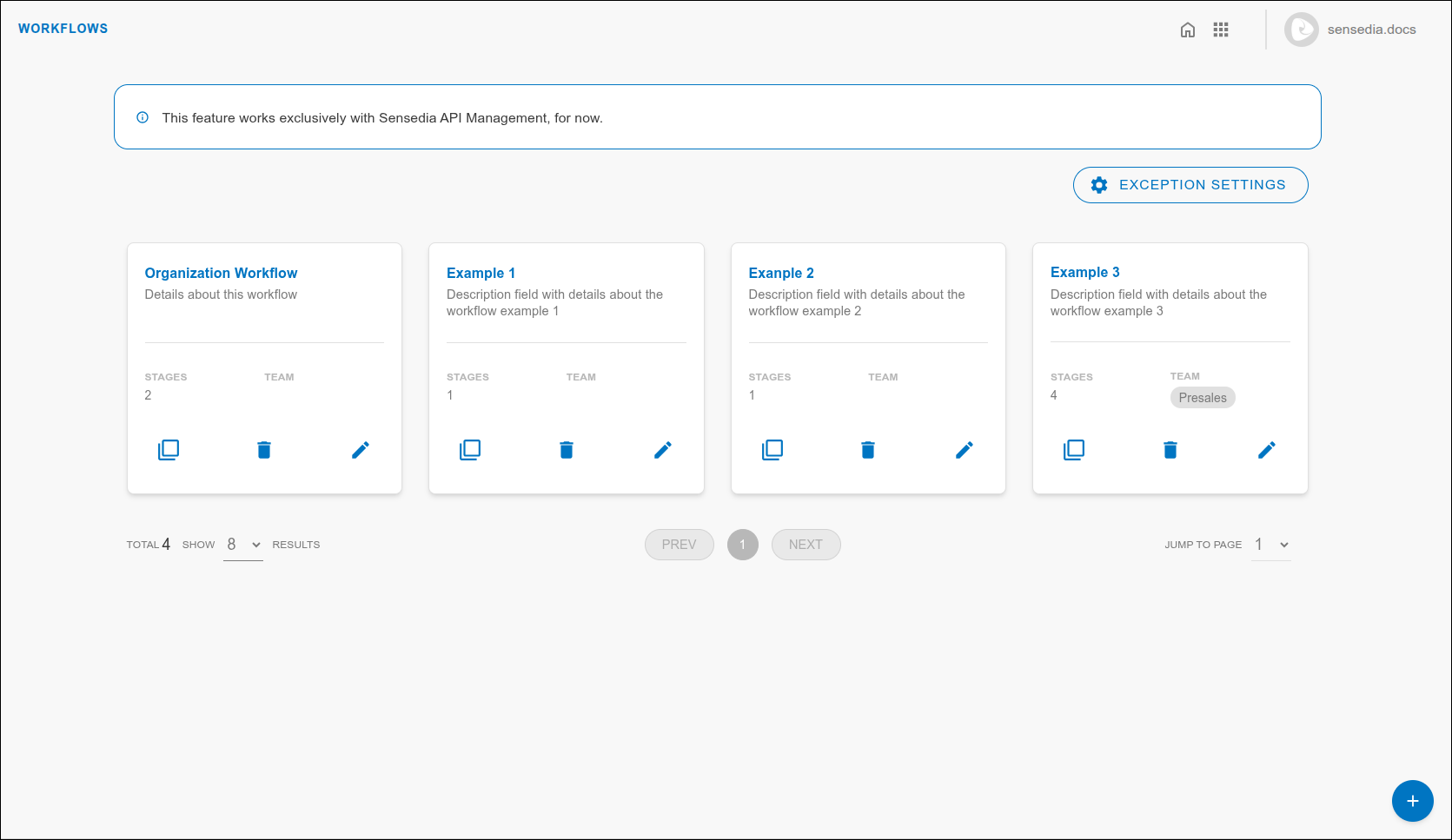
Task: Edit the Organization Workflow with the pencil icon
Action: 361,449
